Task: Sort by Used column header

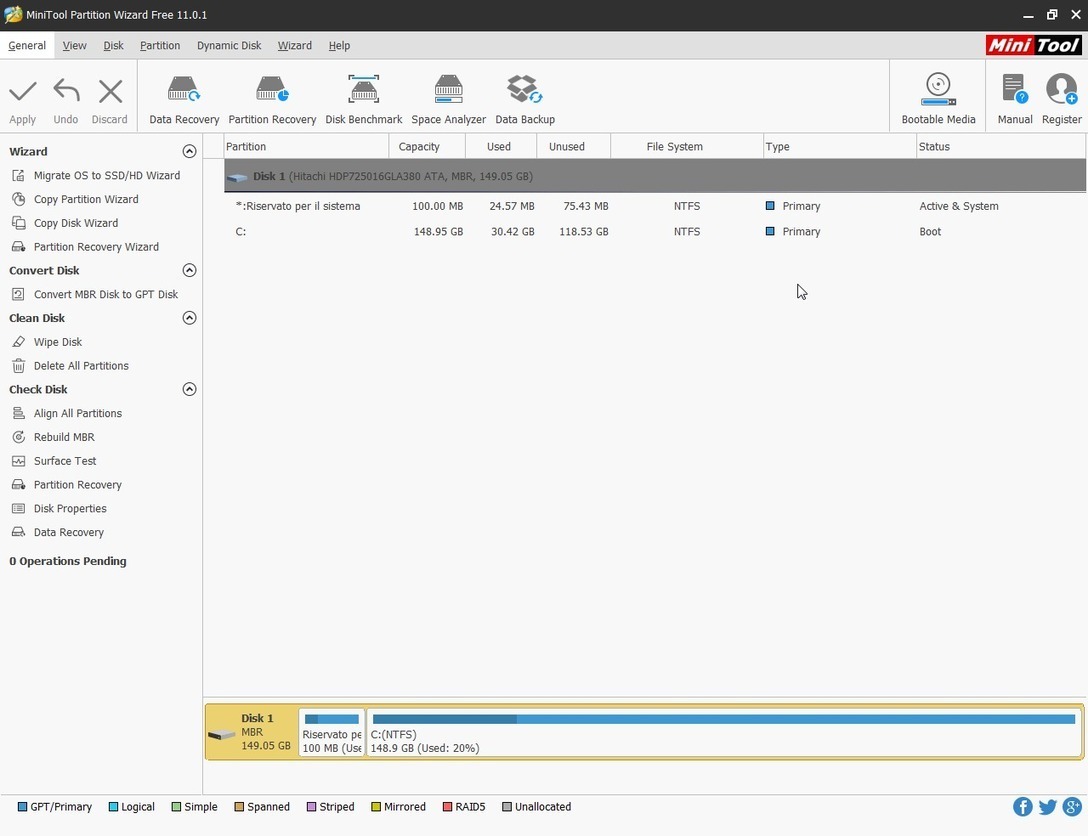Action: pyautogui.click(x=500, y=146)
